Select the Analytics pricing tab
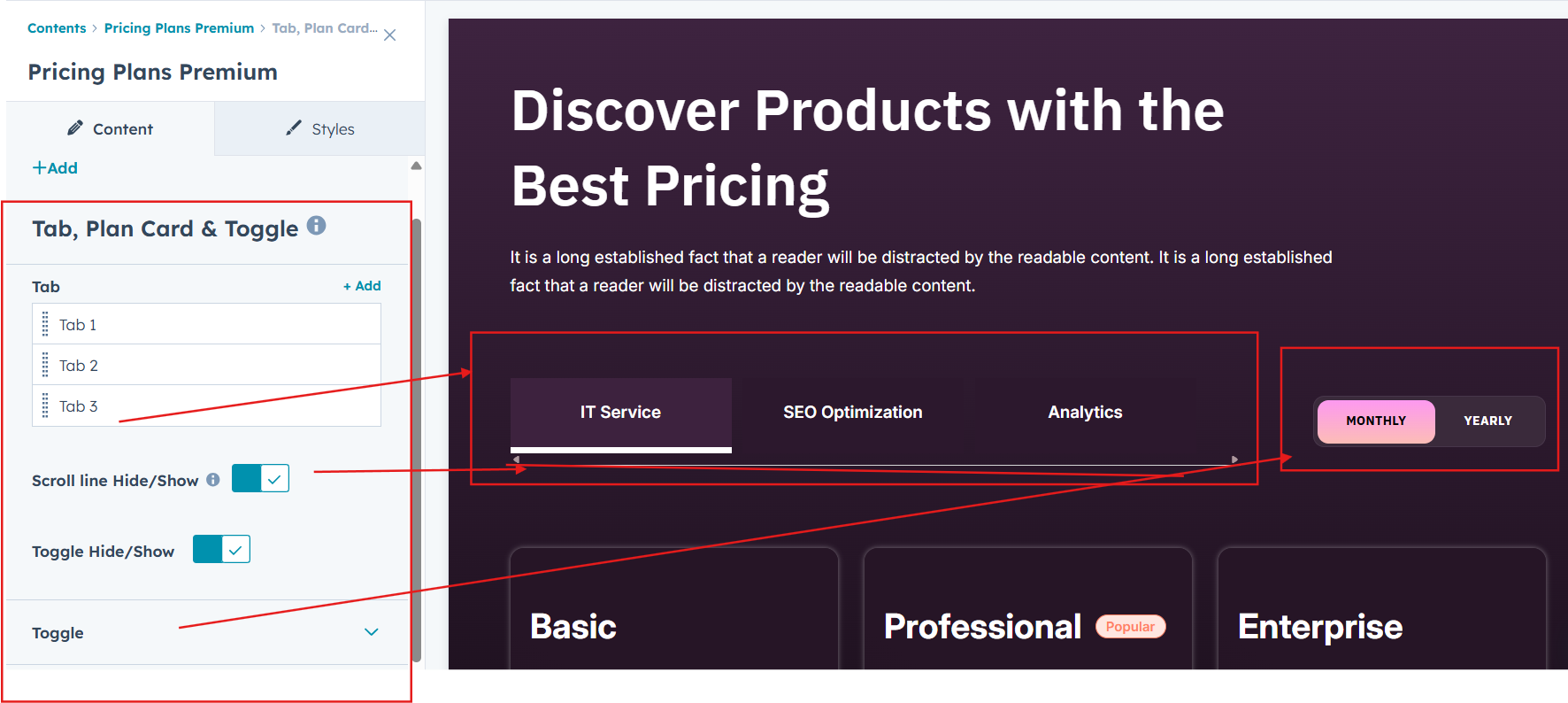Image resolution: width=1568 pixels, height=703 pixels. coord(1085,413)
